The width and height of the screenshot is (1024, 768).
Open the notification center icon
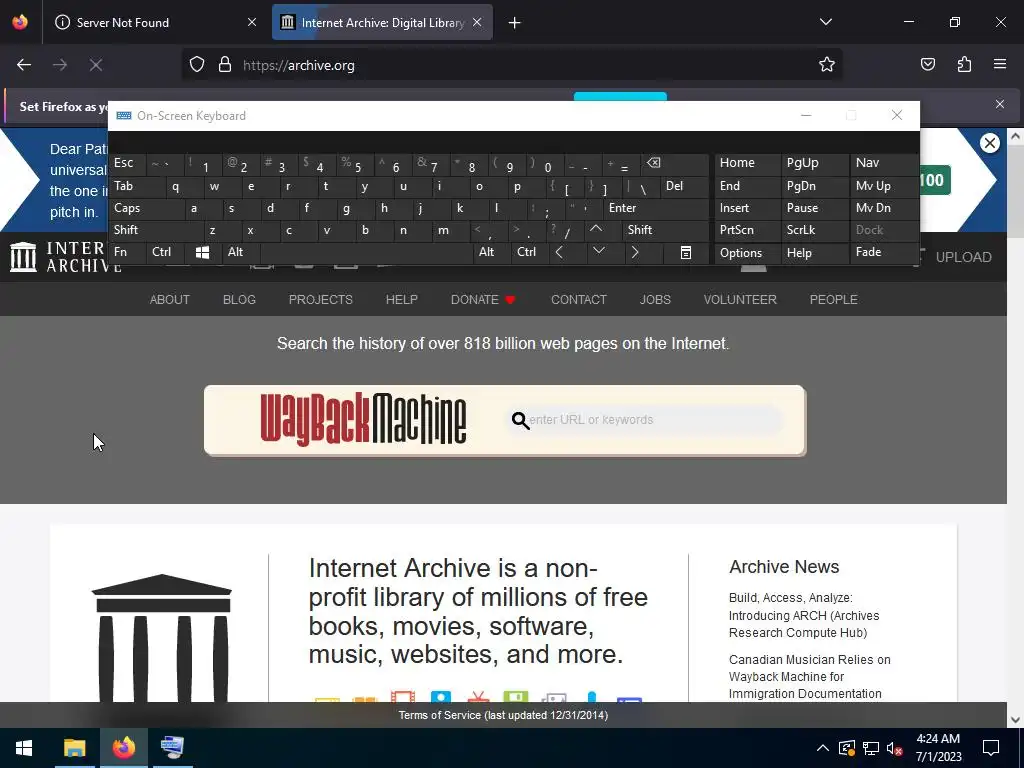coord(991,748)
